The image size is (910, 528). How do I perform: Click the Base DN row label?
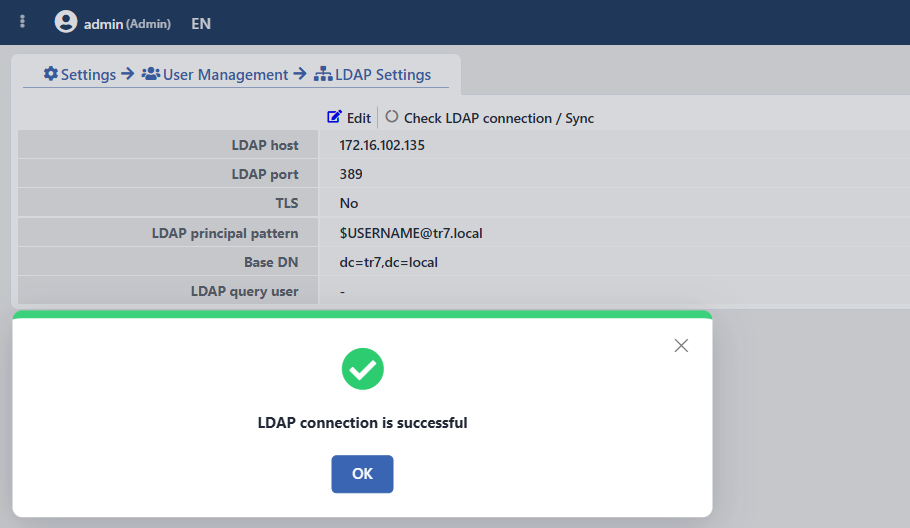pos(271,262)
